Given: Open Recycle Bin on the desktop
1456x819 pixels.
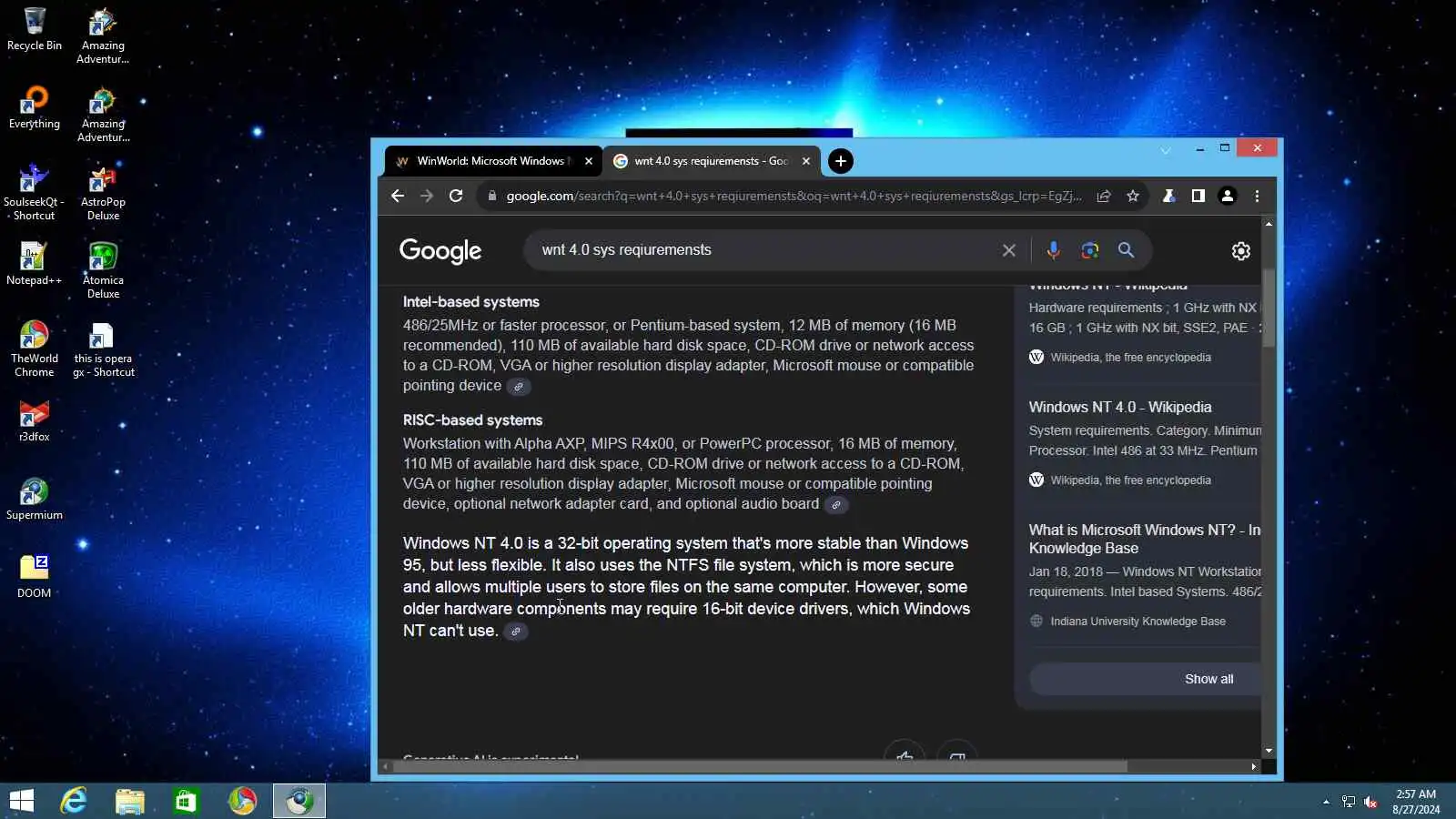Looking at the screenshot, I should [x=35, y=29].
